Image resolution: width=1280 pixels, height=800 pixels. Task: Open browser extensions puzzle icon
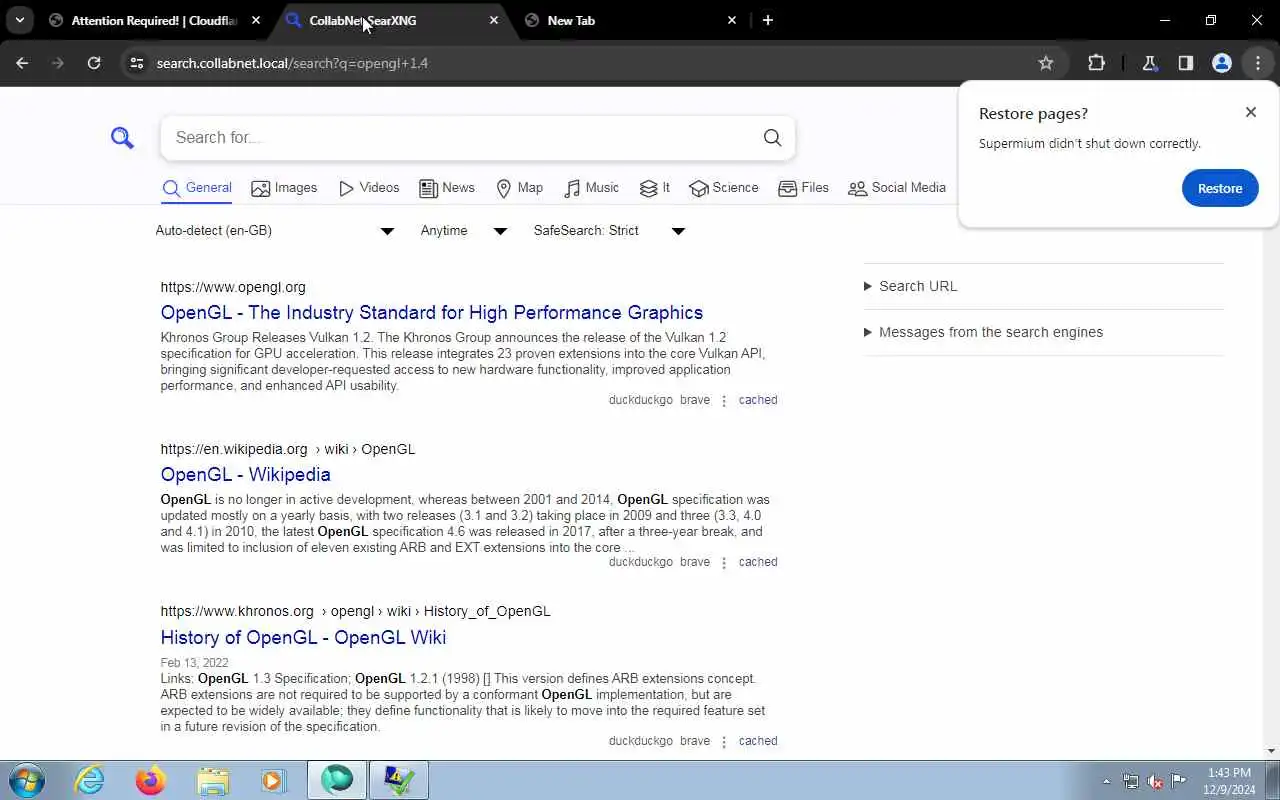pos(1096,63)
